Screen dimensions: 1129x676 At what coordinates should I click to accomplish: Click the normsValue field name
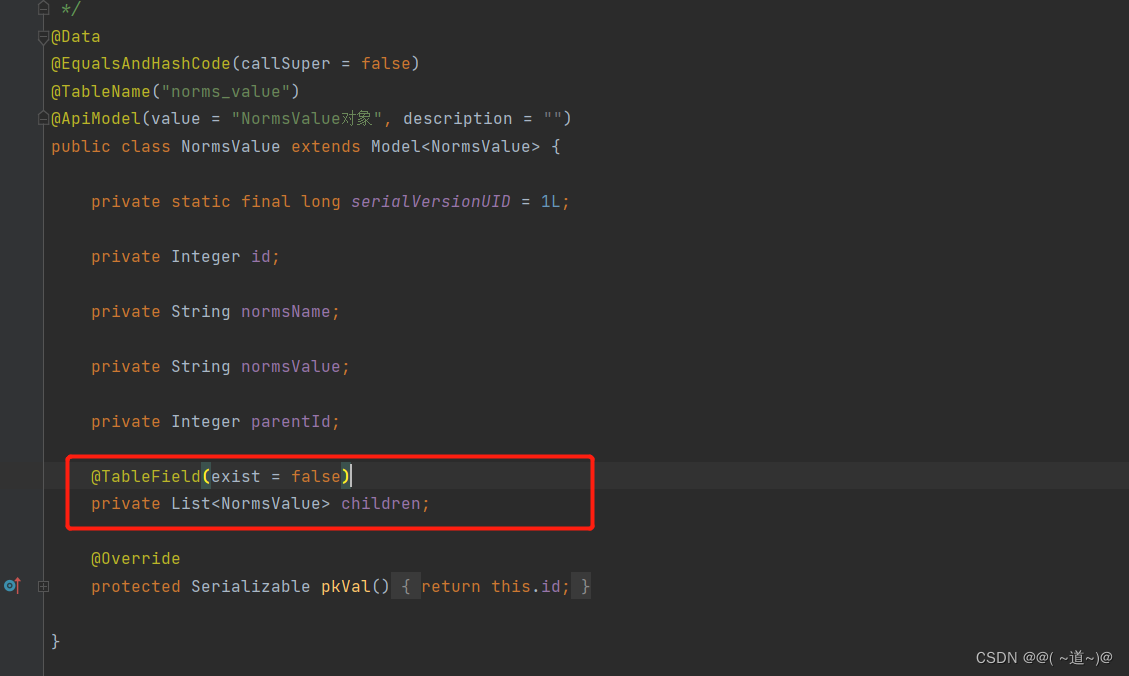tap(290, 366)
